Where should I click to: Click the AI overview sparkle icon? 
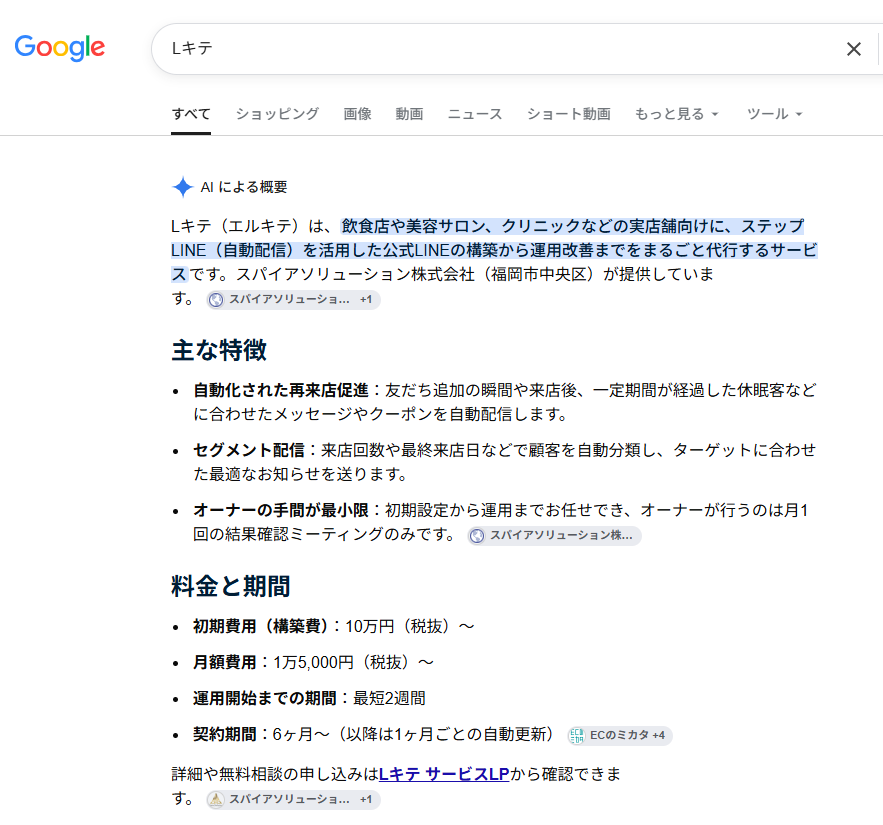pos(182,187)
